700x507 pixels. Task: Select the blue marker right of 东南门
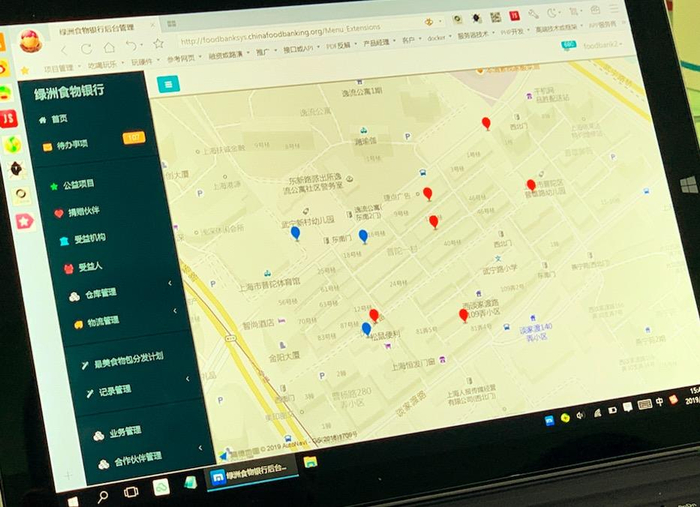tap(363, 237)
